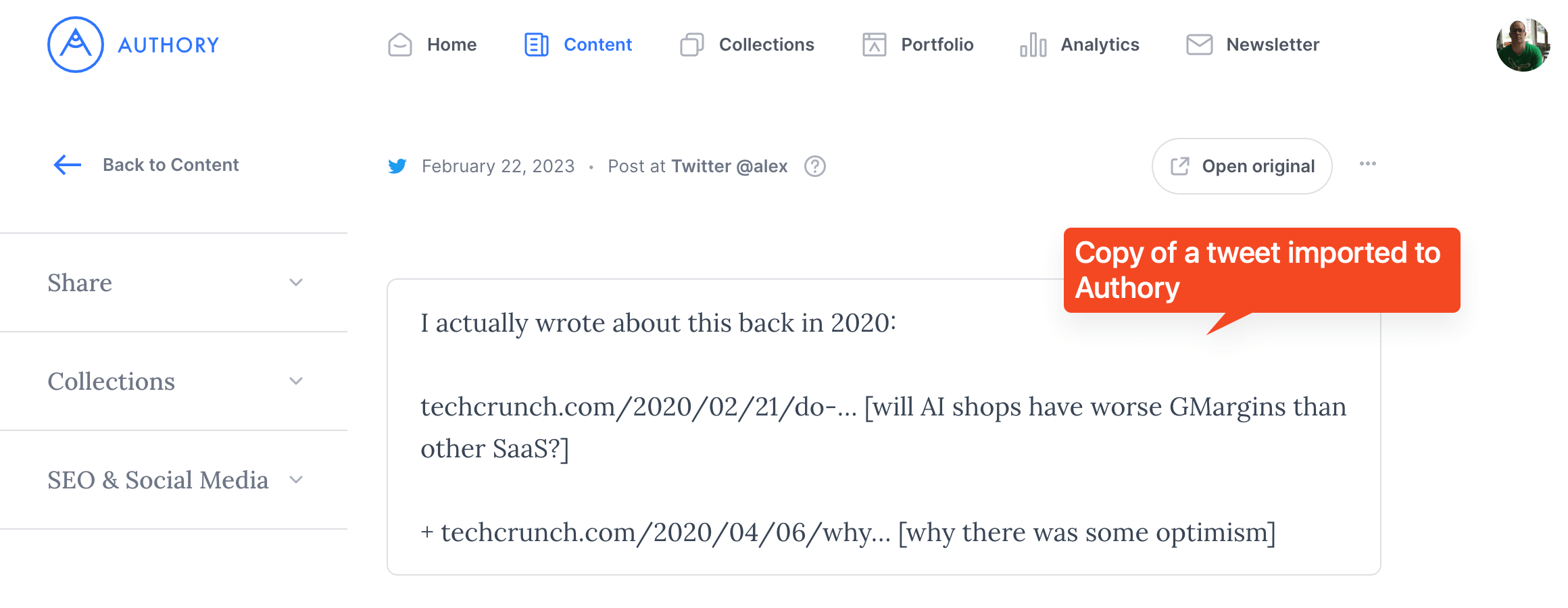Image resolution: width=1568 pixels, height=608 pixels.
Task: Open the Home navigation icon
Action: coord(400,45)
